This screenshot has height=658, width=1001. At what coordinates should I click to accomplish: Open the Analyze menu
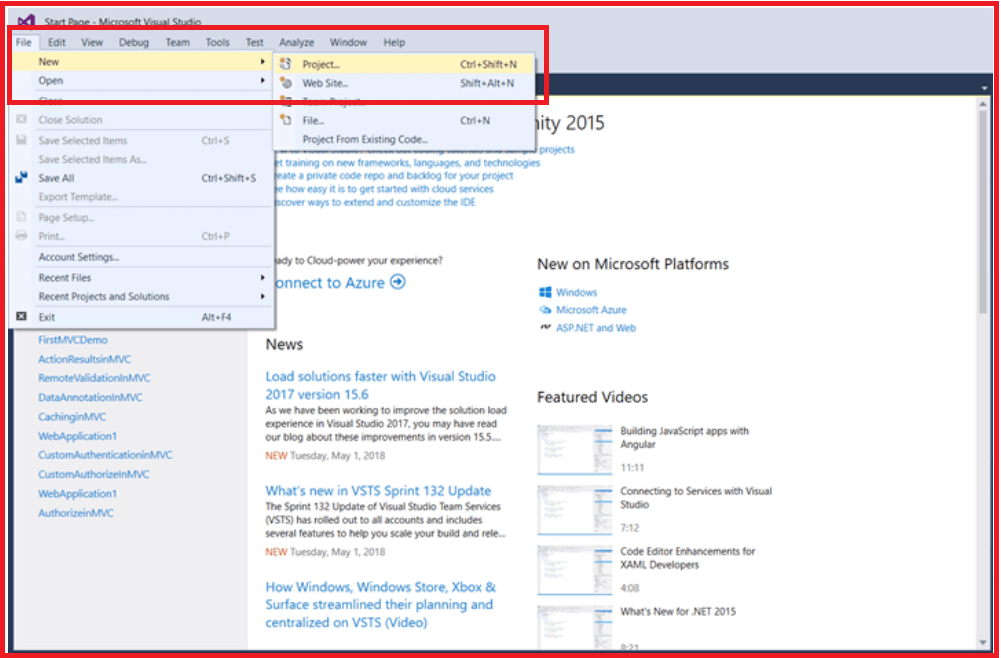(296, 42)
